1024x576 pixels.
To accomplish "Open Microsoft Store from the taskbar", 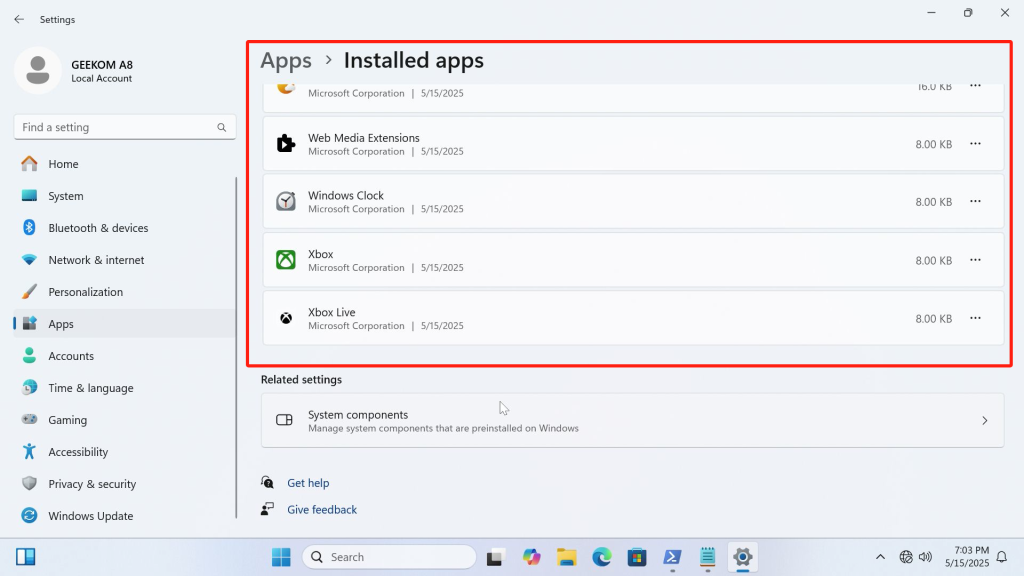I will tap(637, 557).
